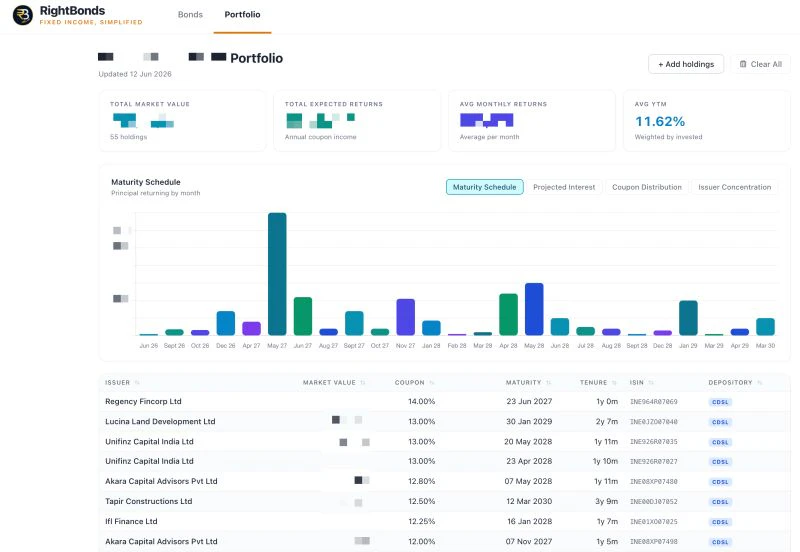The width and height of the screenshot is (800, 552).
Task: Click the teal Jan 29 bar
Action: click(688, 318)
